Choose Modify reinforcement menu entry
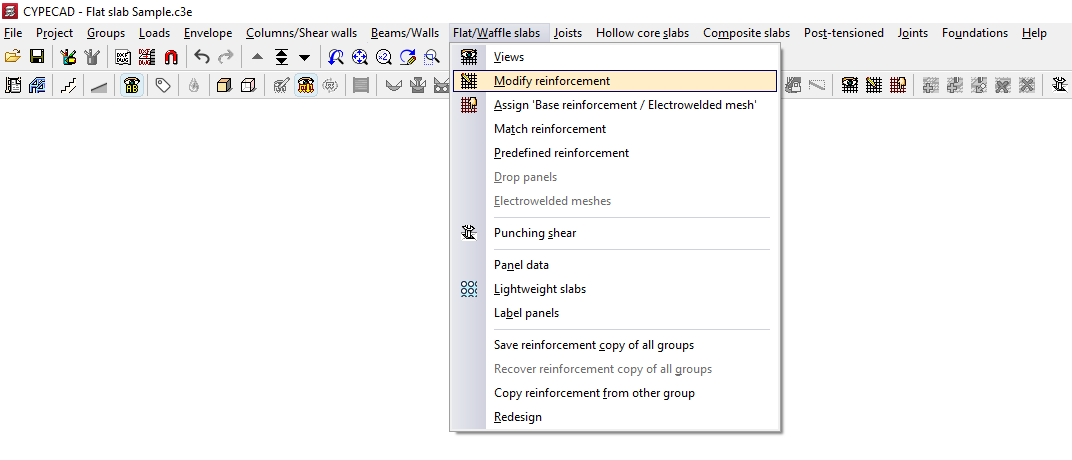This screenshot has height=460, width=1072. click(614, 81)
